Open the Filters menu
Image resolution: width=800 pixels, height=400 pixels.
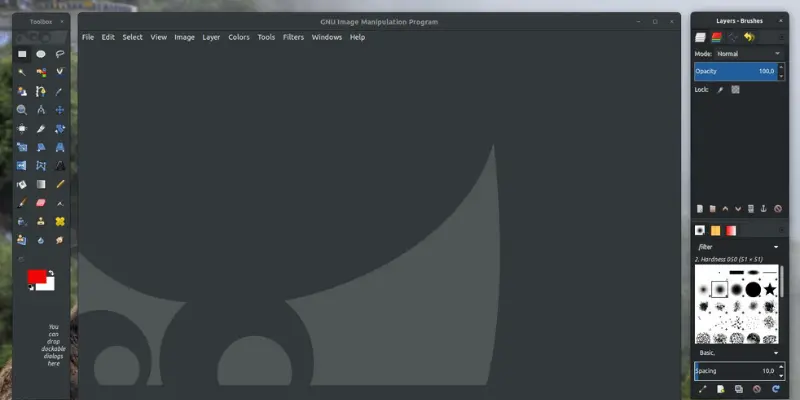pos(293,37)
